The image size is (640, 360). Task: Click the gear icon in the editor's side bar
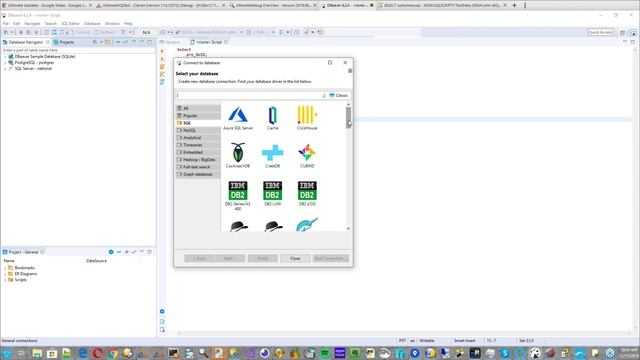click(162, 311)
